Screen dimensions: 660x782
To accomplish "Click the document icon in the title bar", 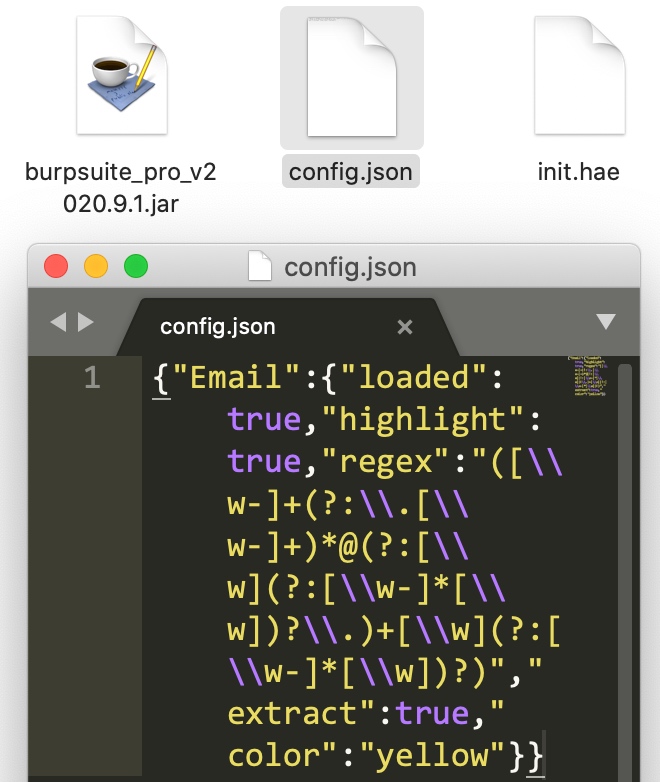I will click(260, 267).
